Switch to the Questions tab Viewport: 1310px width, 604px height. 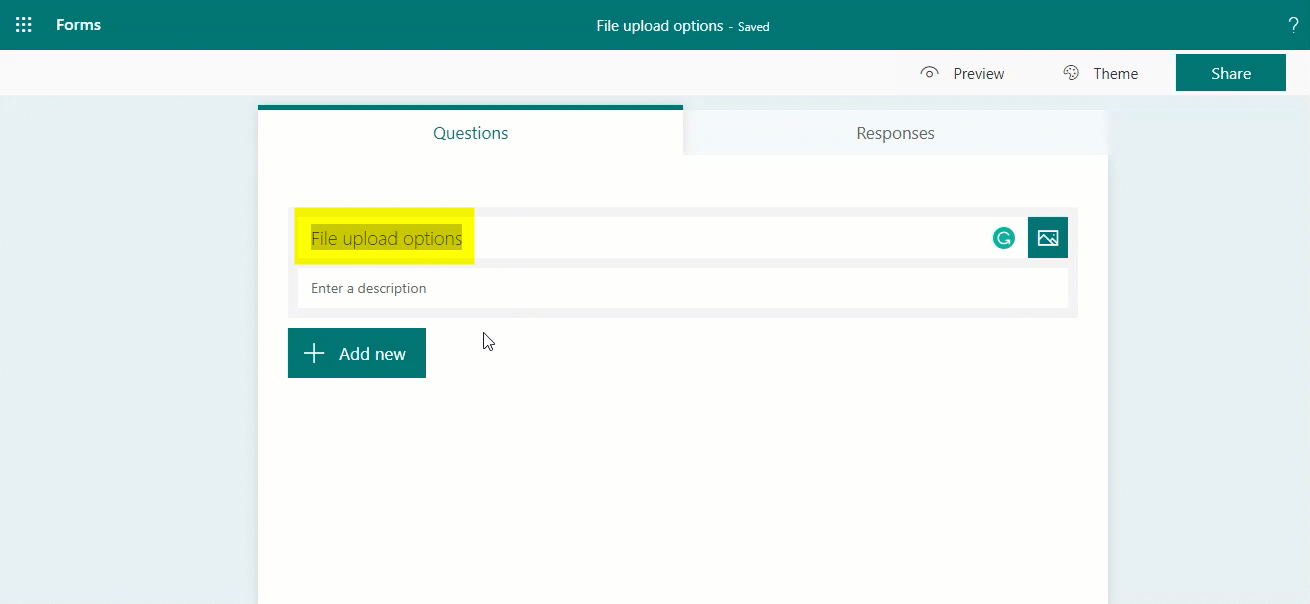coord(470,133)
